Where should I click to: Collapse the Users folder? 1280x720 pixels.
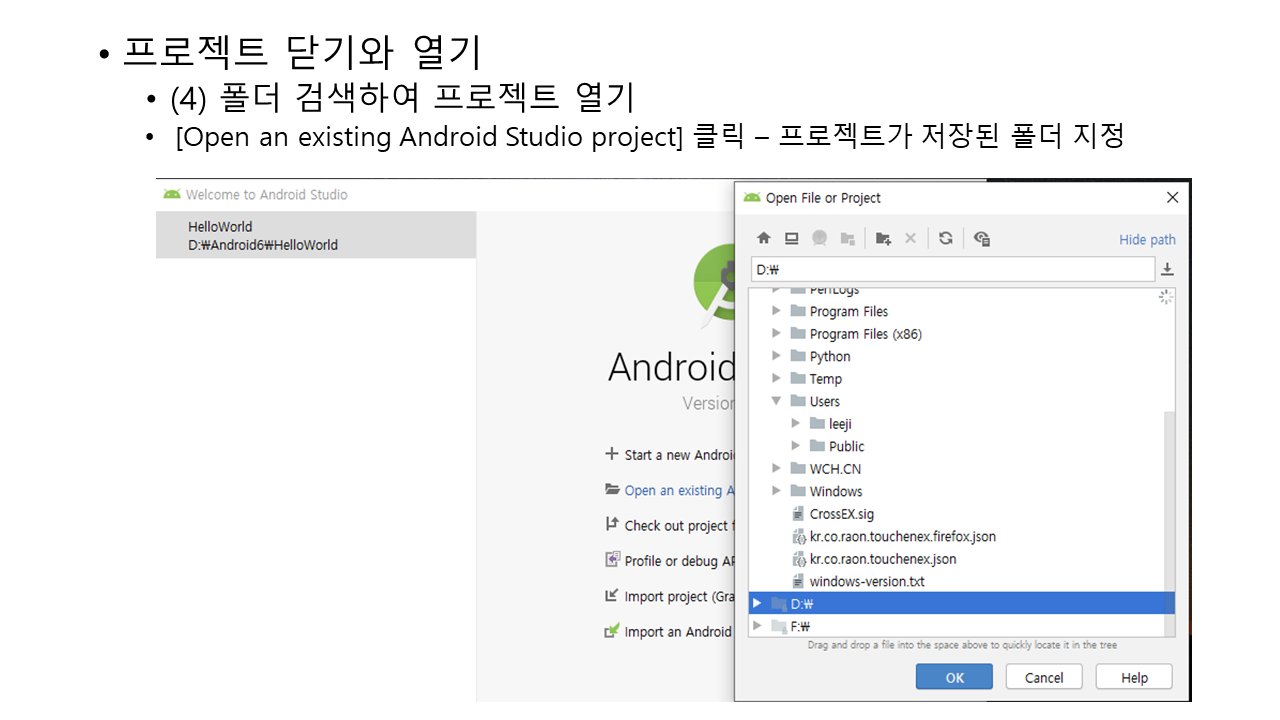pos(776,401)
